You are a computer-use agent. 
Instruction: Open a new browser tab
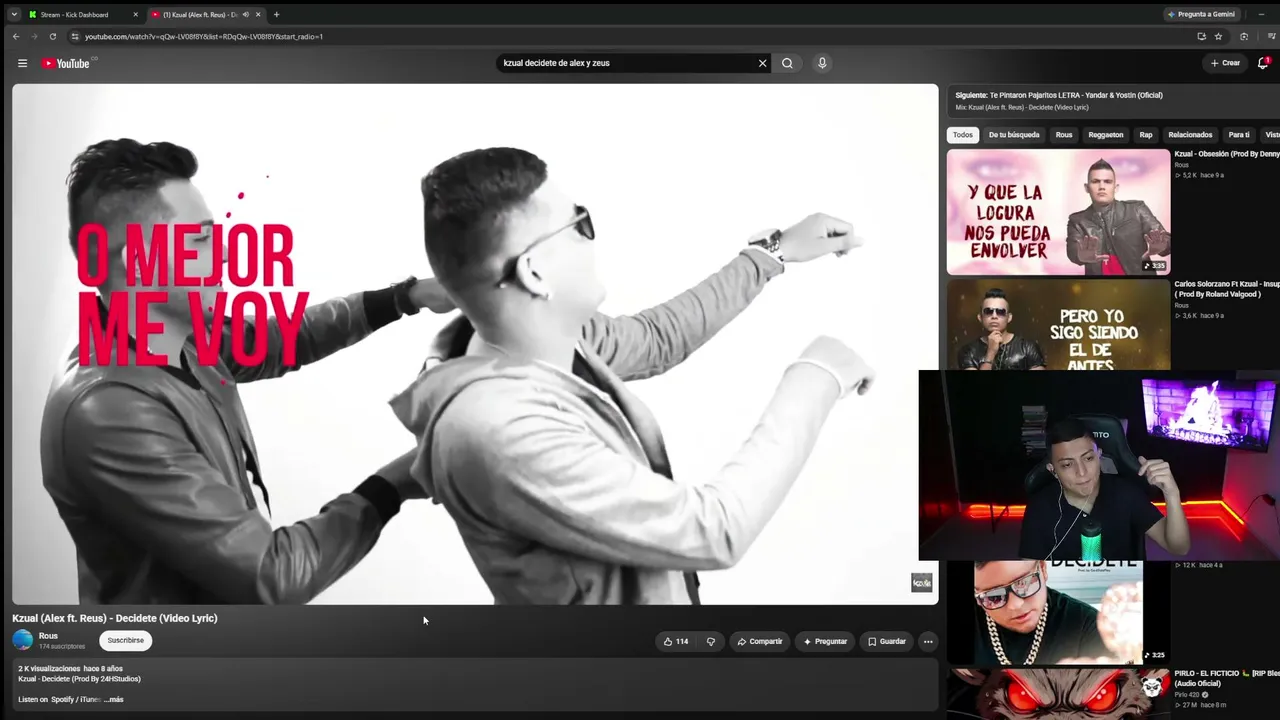276,14
